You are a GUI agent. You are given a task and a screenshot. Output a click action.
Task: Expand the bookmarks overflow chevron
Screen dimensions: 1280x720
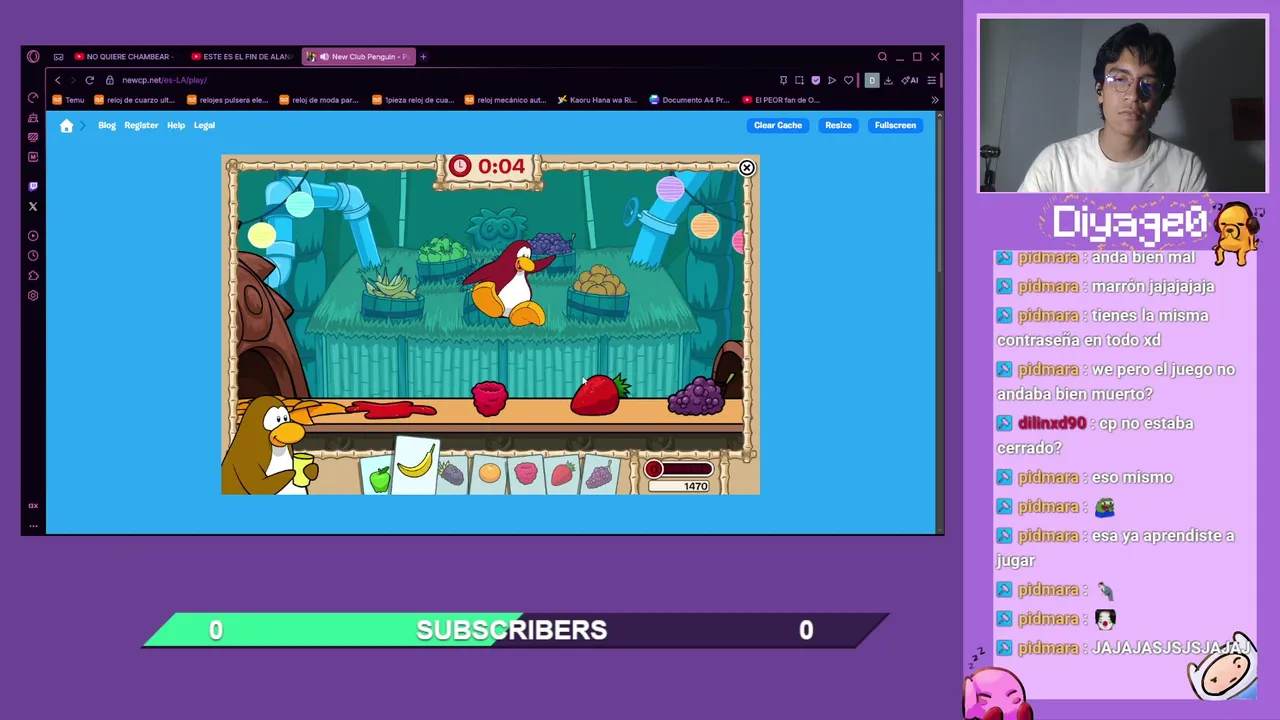[935, 100]
